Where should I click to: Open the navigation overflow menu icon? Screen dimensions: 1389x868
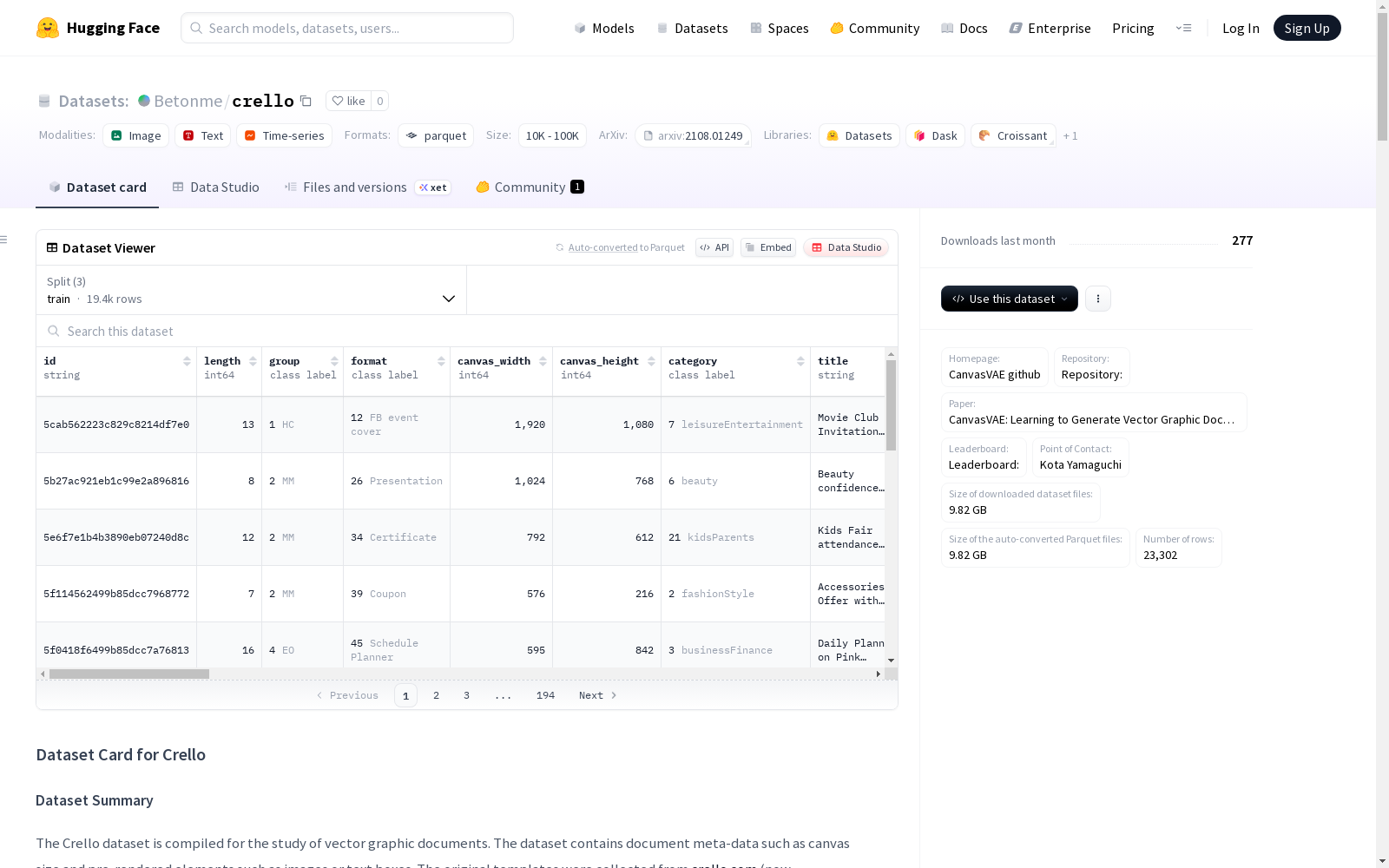(x=1183, y=28)
